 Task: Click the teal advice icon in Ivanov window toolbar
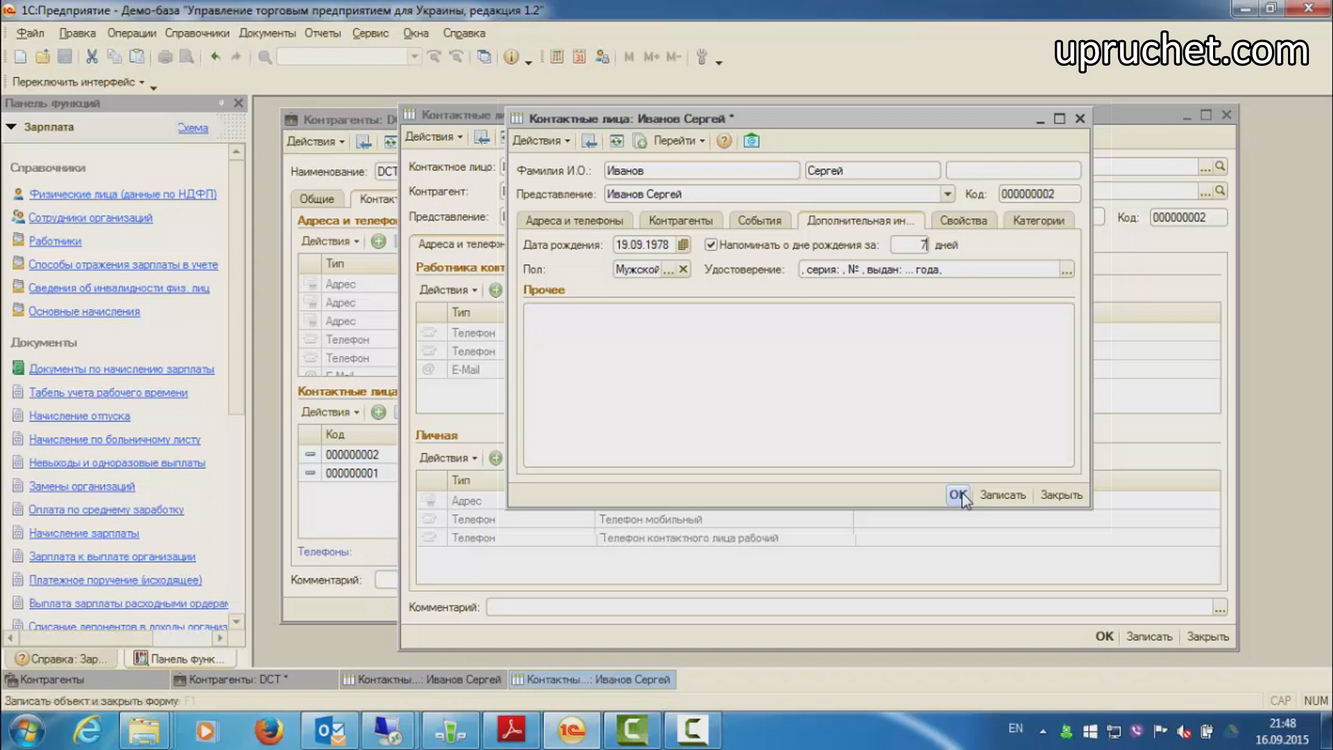(752, 141)
